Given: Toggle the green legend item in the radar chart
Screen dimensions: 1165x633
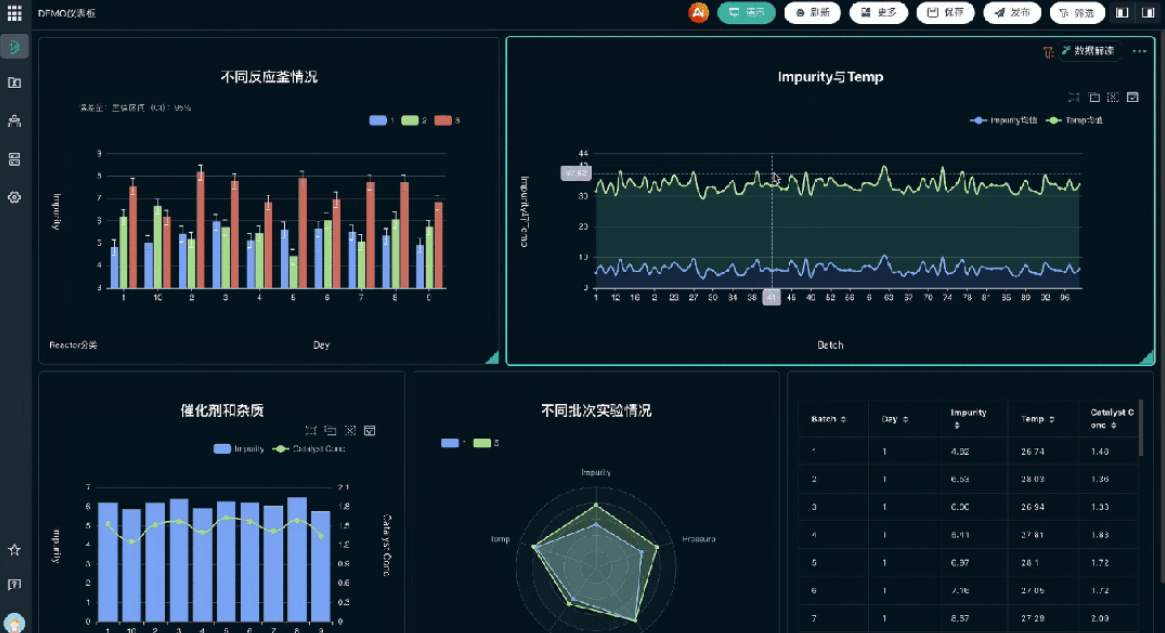Looking at the screenshot, I should point(486,443).
